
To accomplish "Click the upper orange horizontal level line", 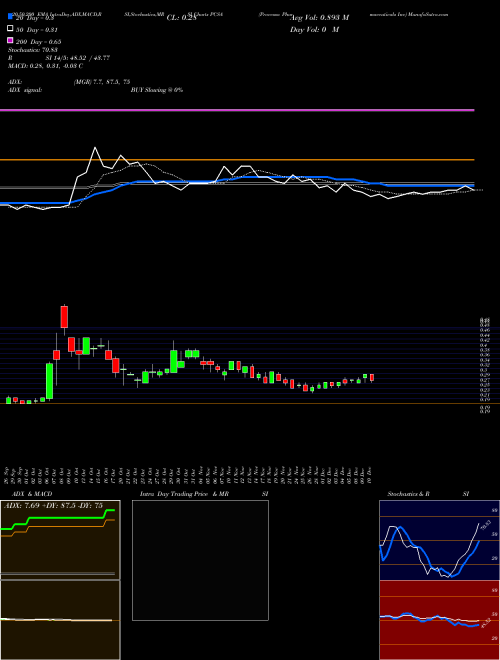I will (237, 160).
